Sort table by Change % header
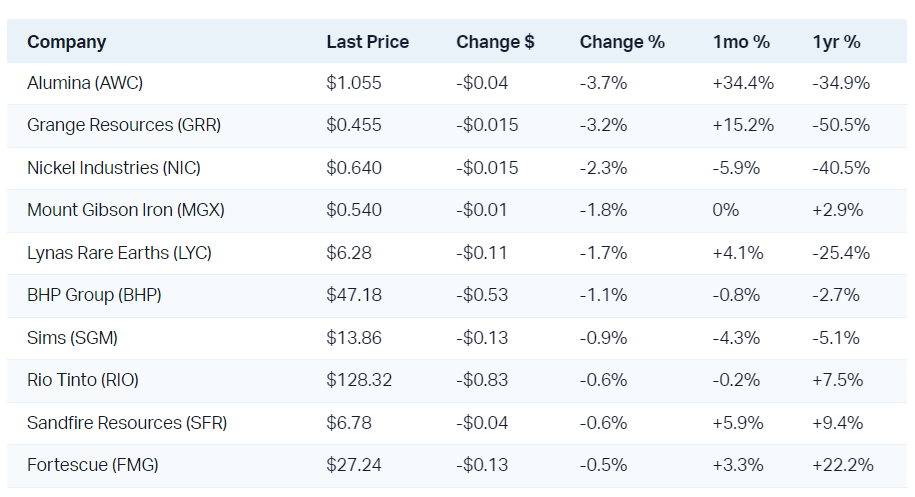Image resolution: width=915 pixels, height=497 pixels. (x=621, y=42)
